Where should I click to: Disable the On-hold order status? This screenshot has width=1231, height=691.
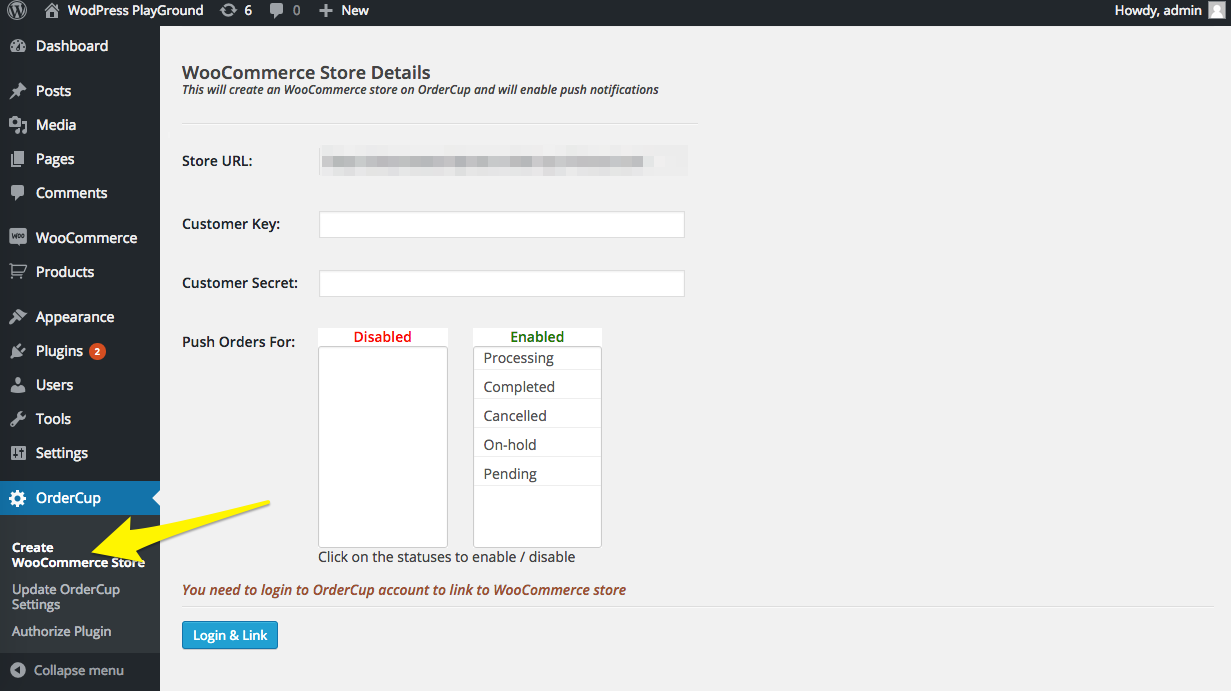pos(537,445)
